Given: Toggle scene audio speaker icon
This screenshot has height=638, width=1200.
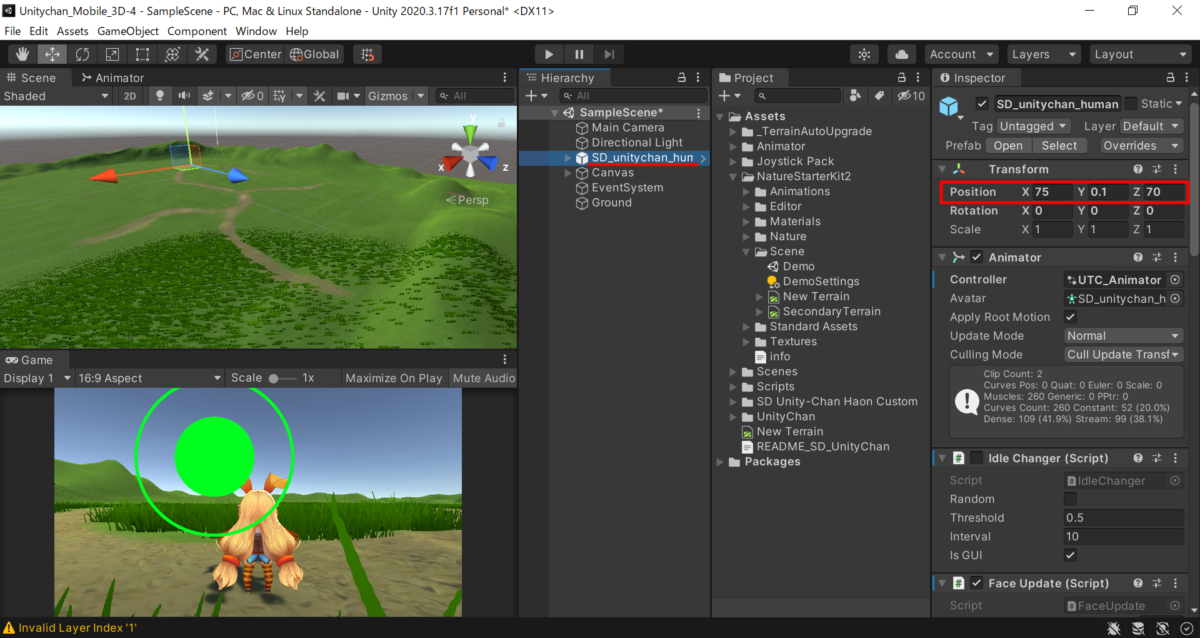Looking at the screenshot, I should click(184, 96).
